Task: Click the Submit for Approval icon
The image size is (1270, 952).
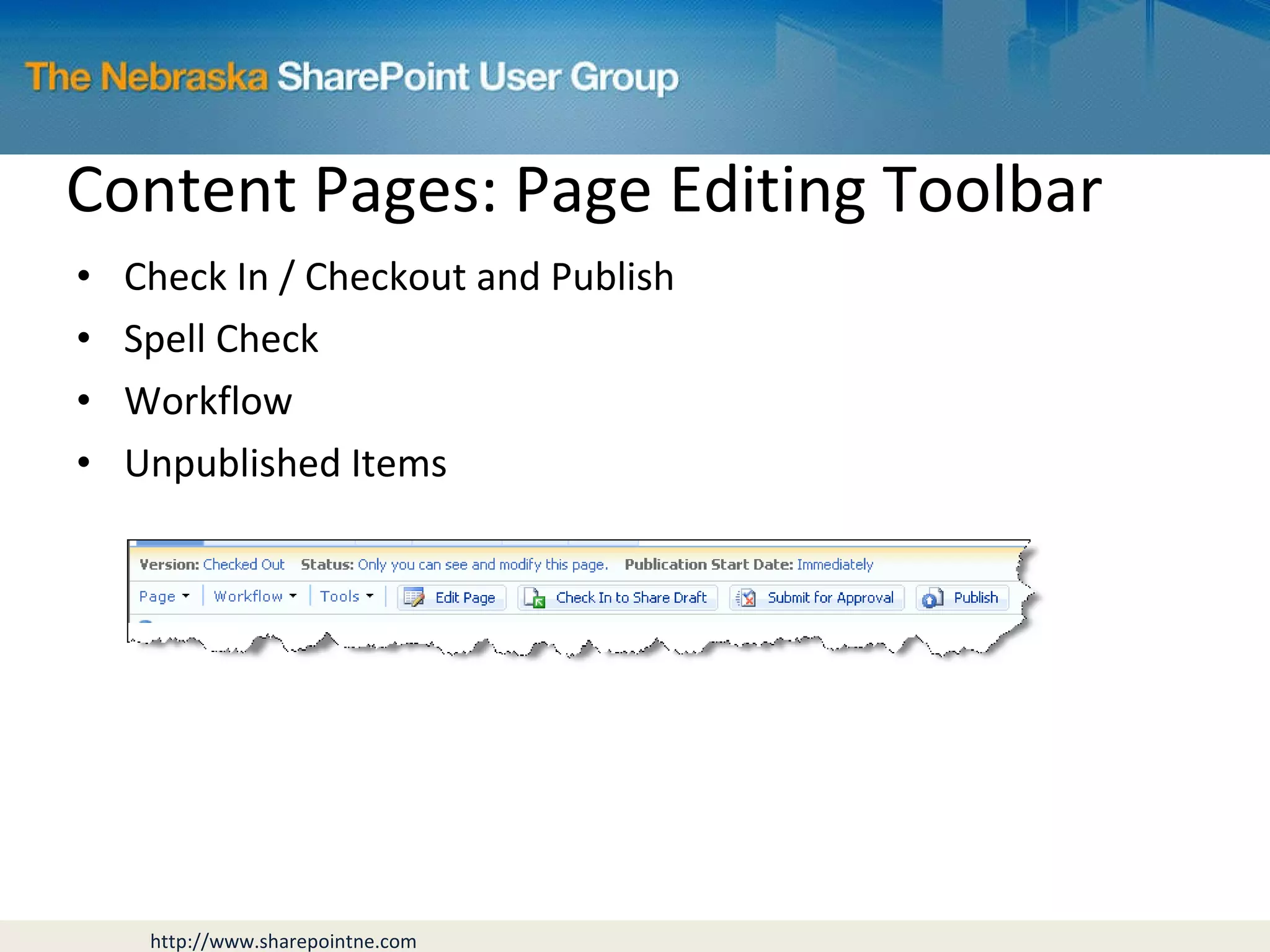Action: pyautogui.click(x=746, y=598)
